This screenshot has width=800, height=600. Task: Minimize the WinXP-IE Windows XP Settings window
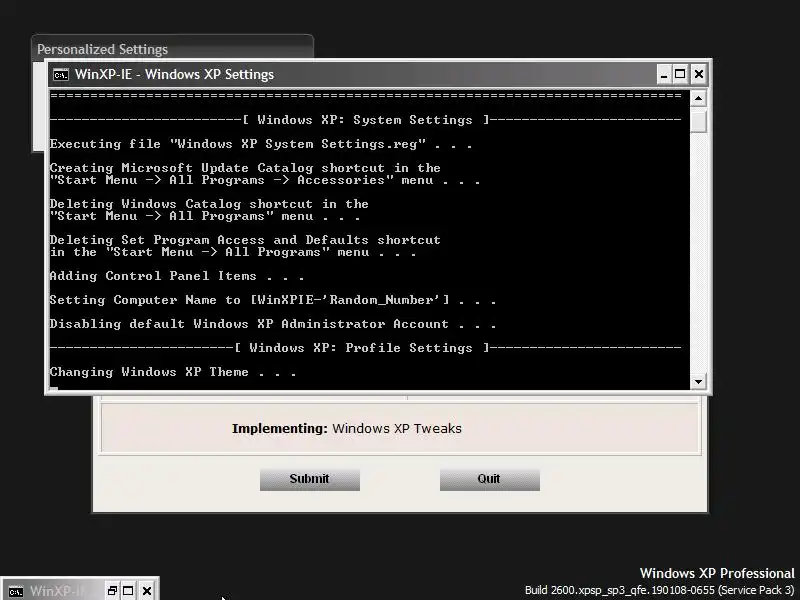click(664, 75)
